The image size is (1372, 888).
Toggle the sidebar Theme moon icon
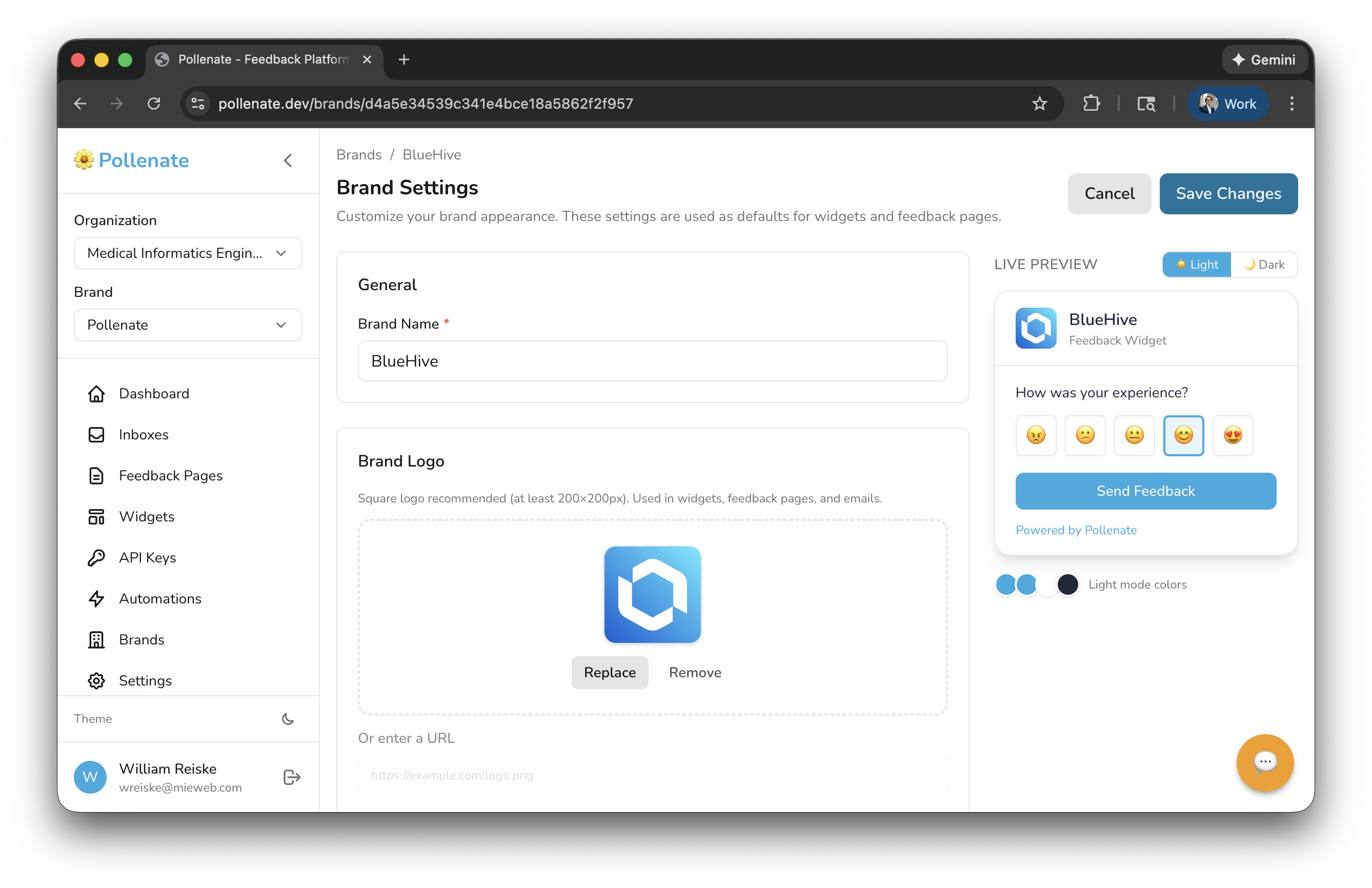[x=288, y=719]
